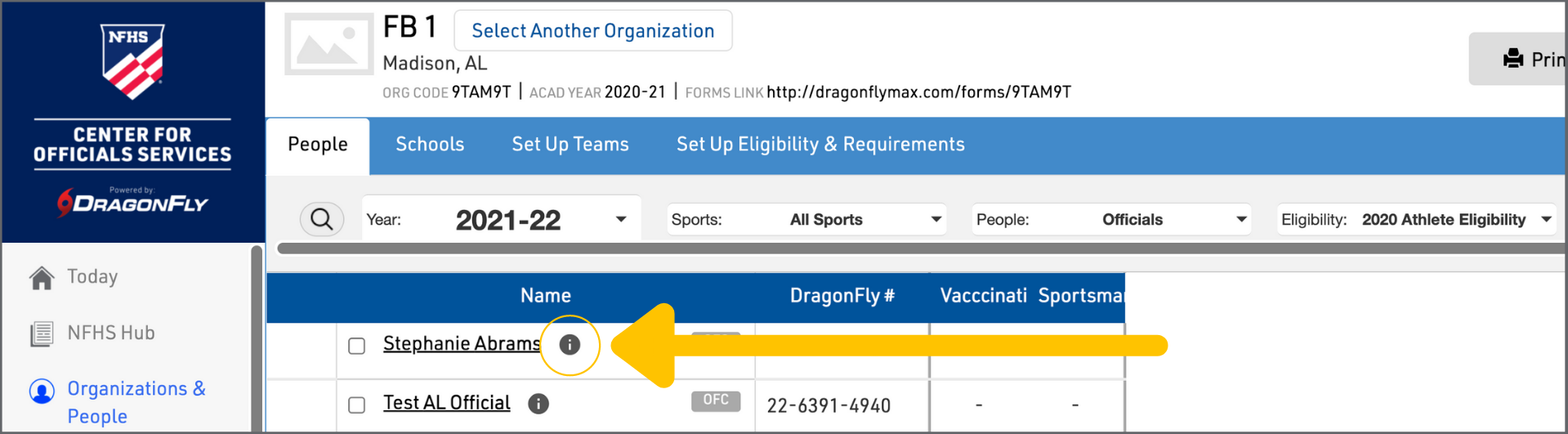Screen dimensions: 1568x434
Task: Click info icon next to Stephanie Abrams
Action: pyautogui.click(x=570, y=345)
